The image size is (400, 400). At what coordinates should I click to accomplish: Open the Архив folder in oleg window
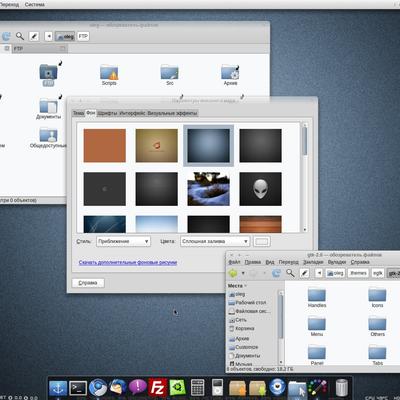pyautogui.click(x=230, y=75)
